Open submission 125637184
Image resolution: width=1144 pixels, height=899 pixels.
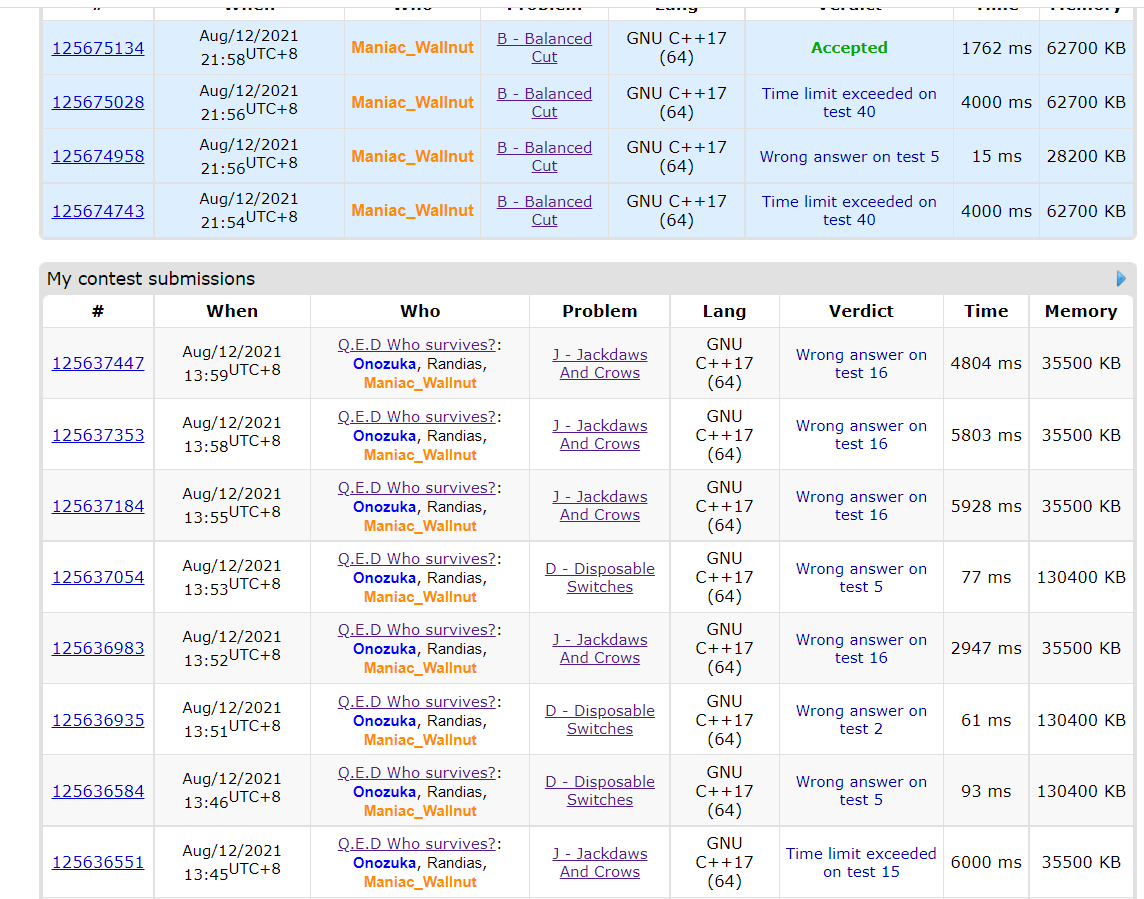pyautogui.click(x=98, y=506)
